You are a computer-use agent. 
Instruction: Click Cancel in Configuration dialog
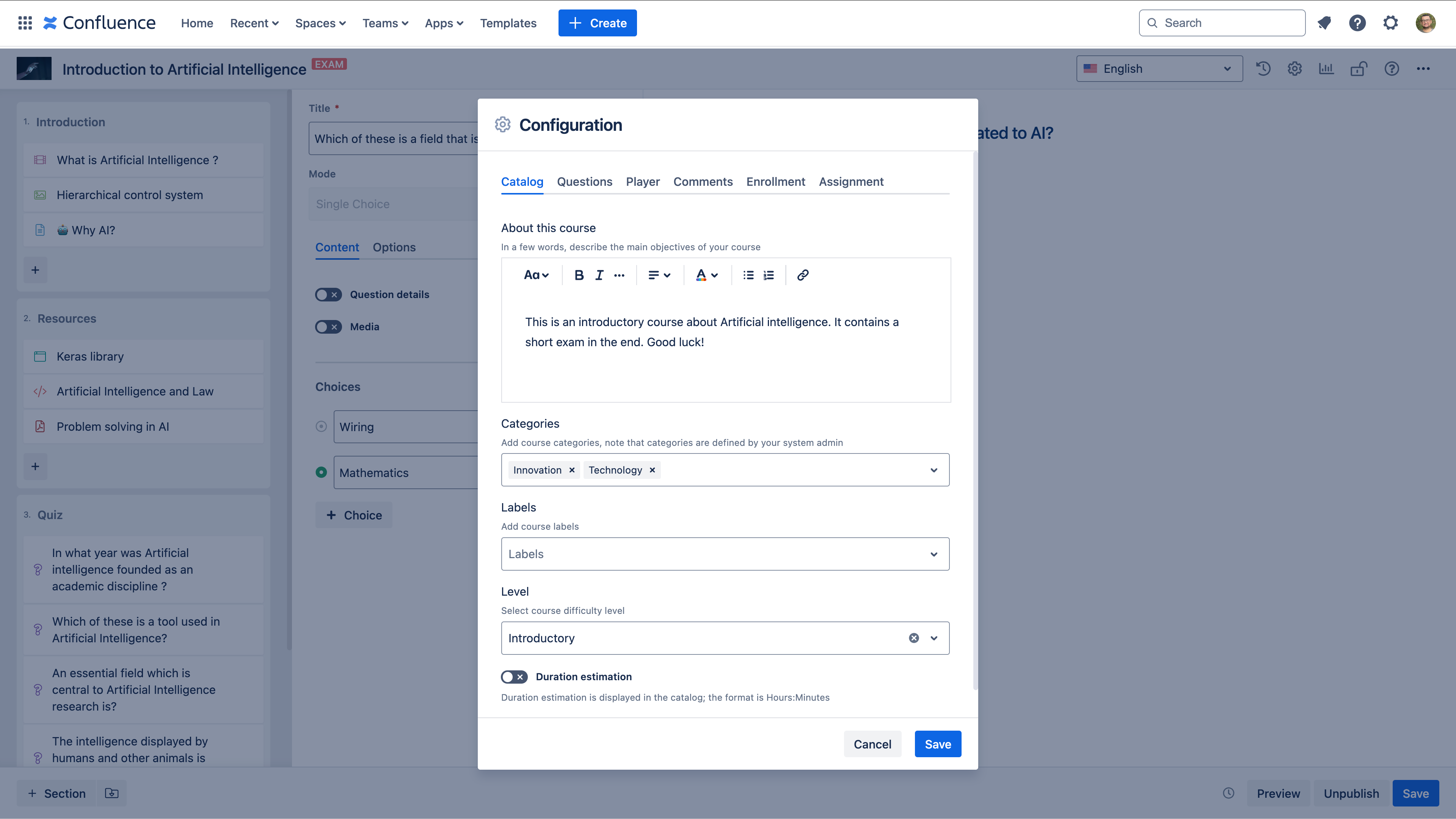pyautogui.click(x=873, y=744)
